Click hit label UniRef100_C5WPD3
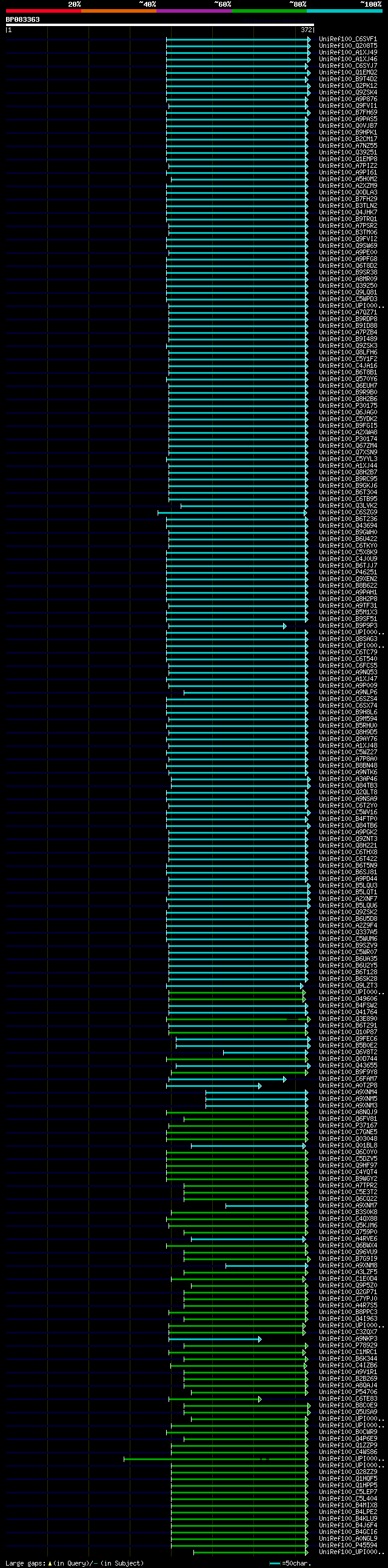Screen dimensions: 388x1568 (348, 299)
